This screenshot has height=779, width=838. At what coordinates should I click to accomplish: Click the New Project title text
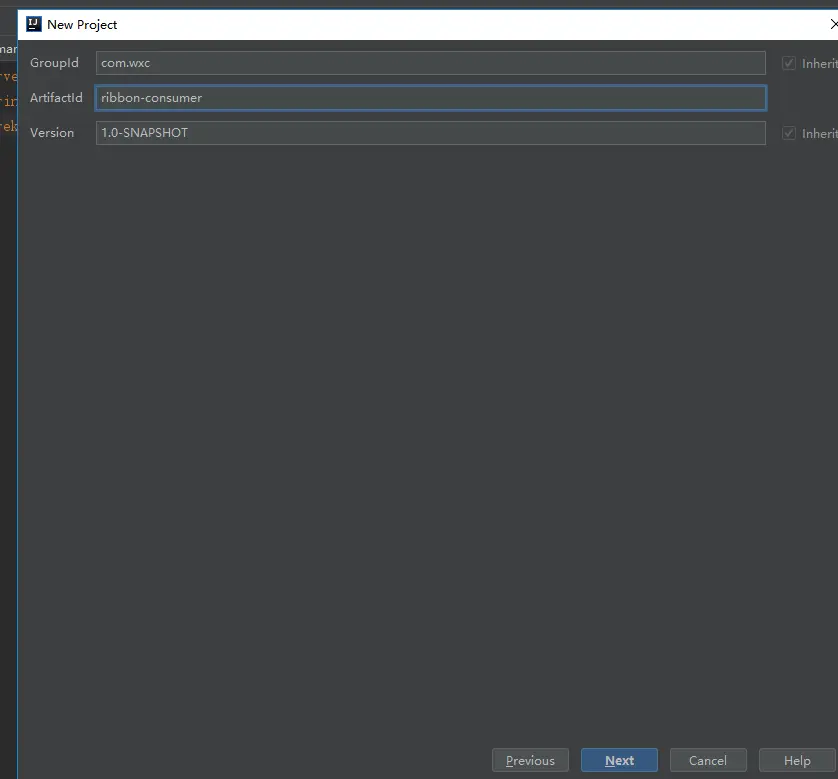click(82, 25)
